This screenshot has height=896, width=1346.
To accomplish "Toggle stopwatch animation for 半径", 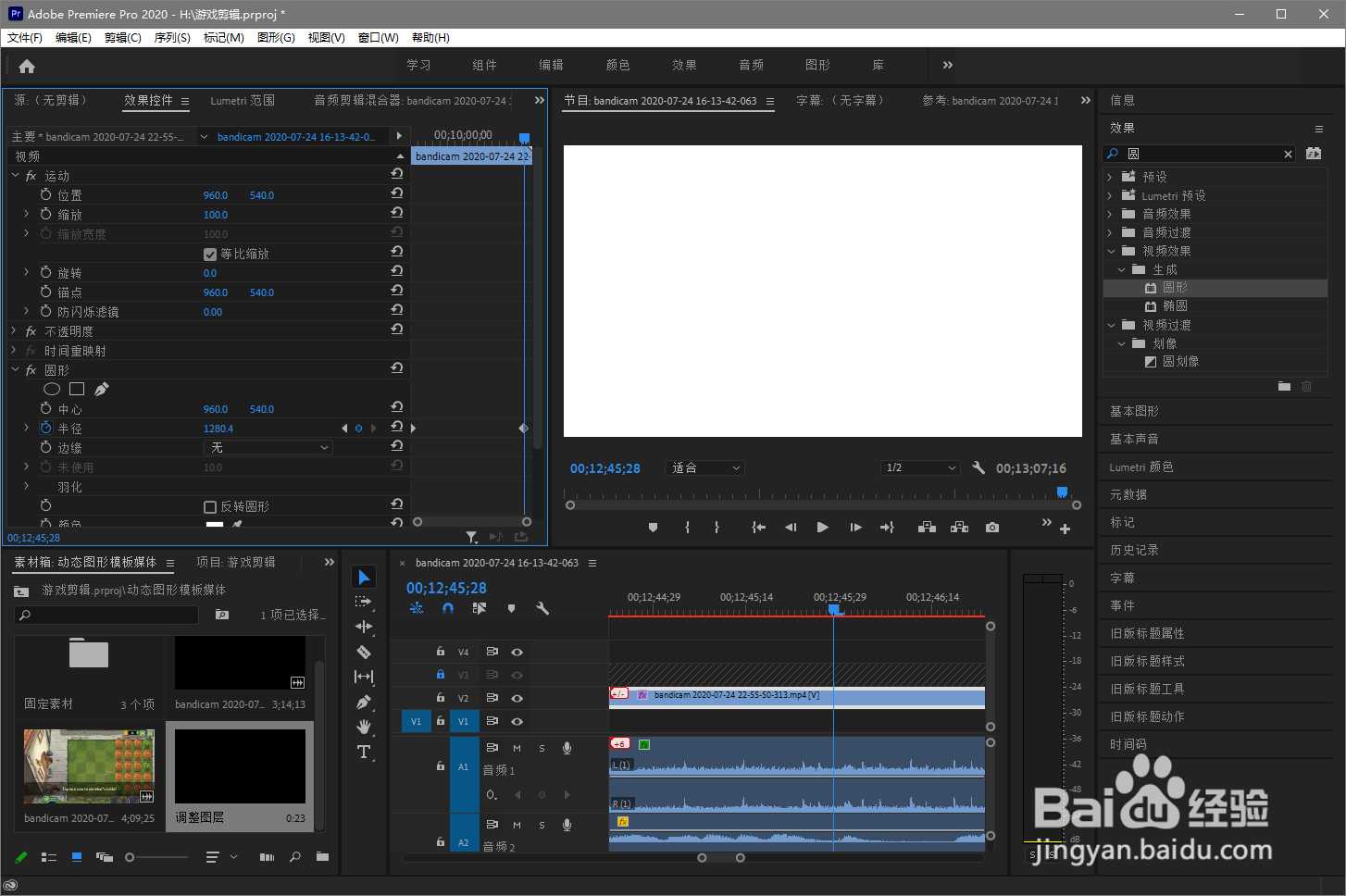I will click(46, 428).
